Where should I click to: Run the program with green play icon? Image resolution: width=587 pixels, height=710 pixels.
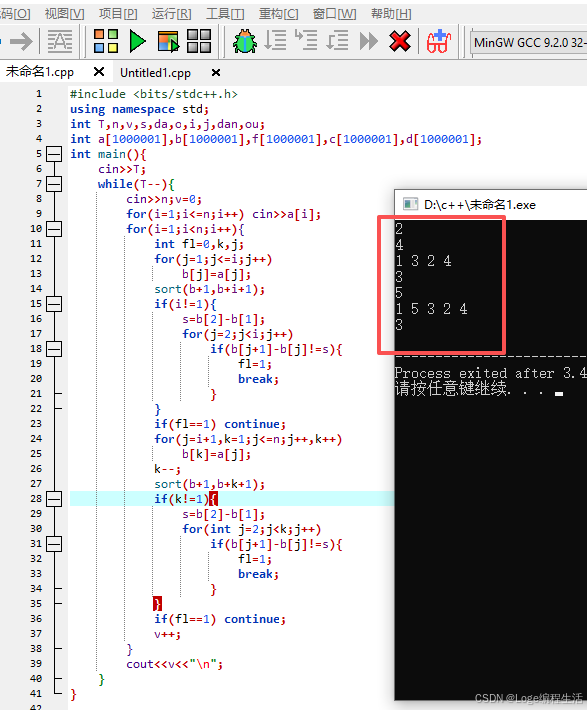137,41
